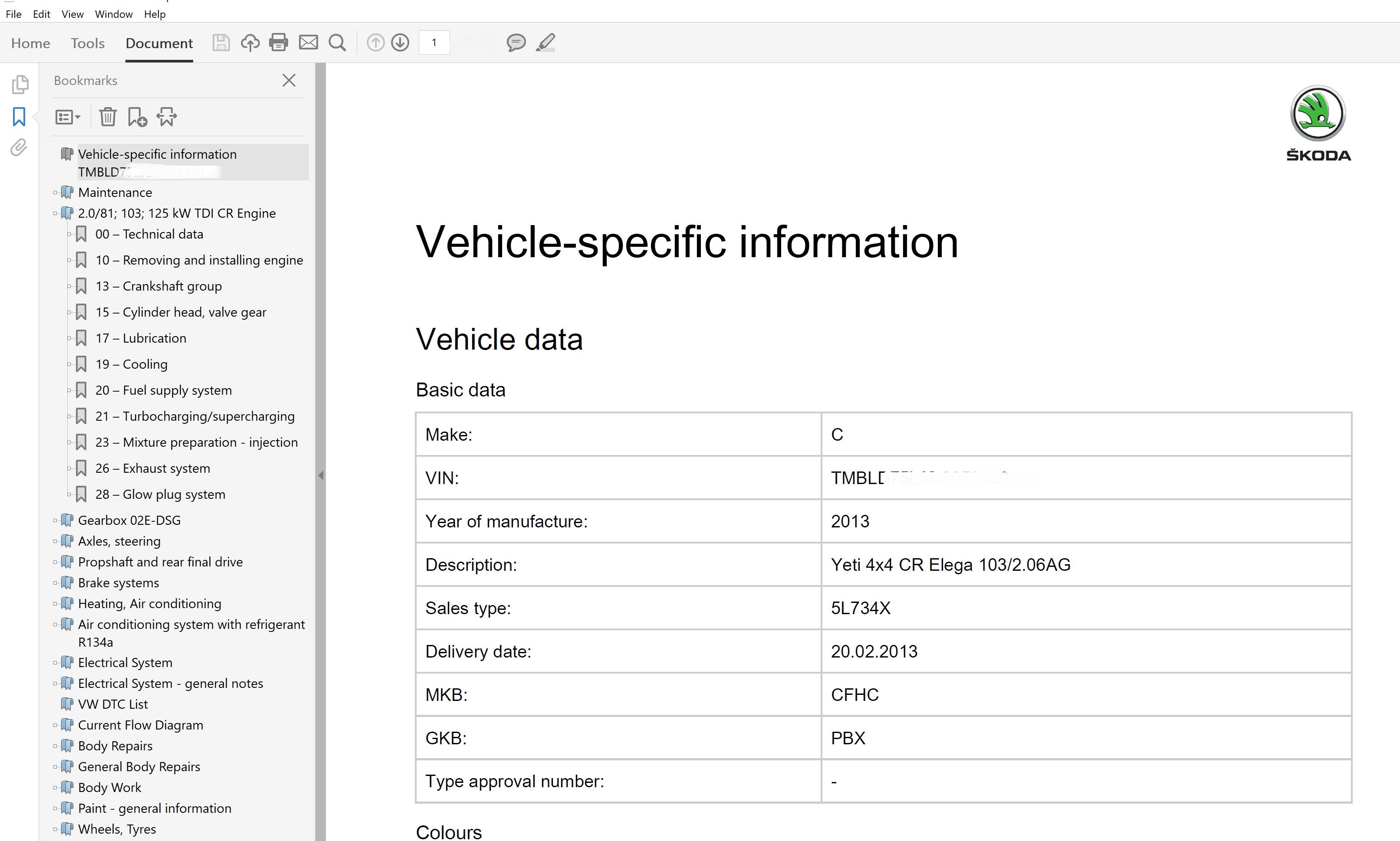This screenshot has height=841, width=1400.
Task: Open the bookmark options dropdown
Action: [x=67, y=117]
